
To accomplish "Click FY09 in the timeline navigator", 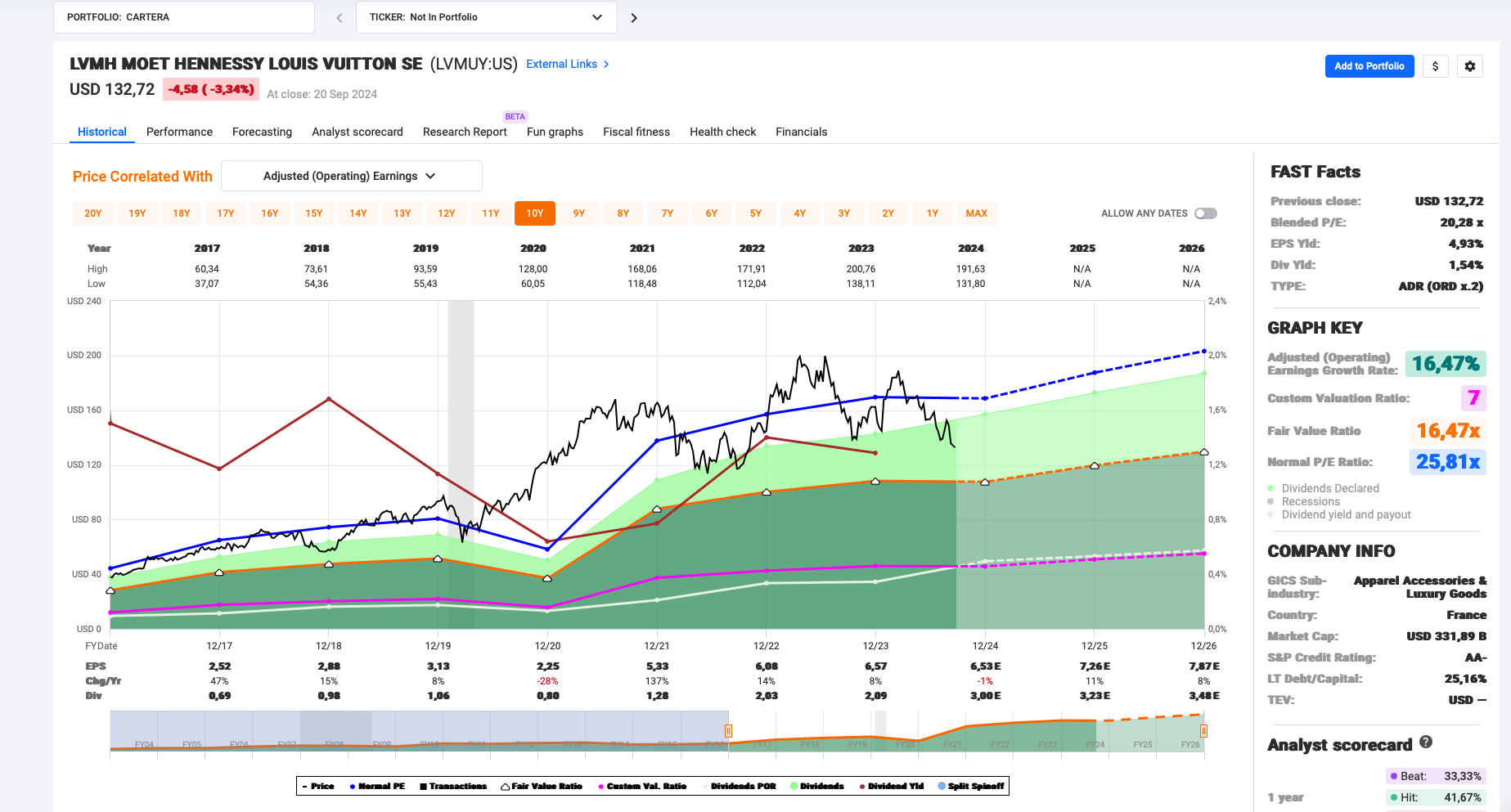I will (x=381, y=745).
